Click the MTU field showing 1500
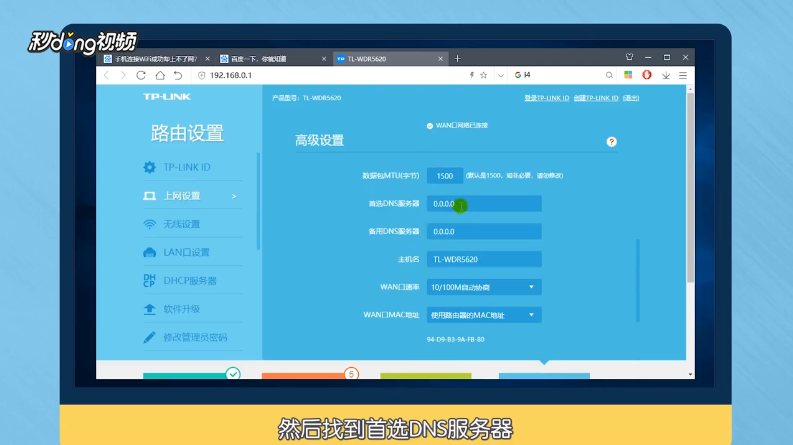 point(445,176)
